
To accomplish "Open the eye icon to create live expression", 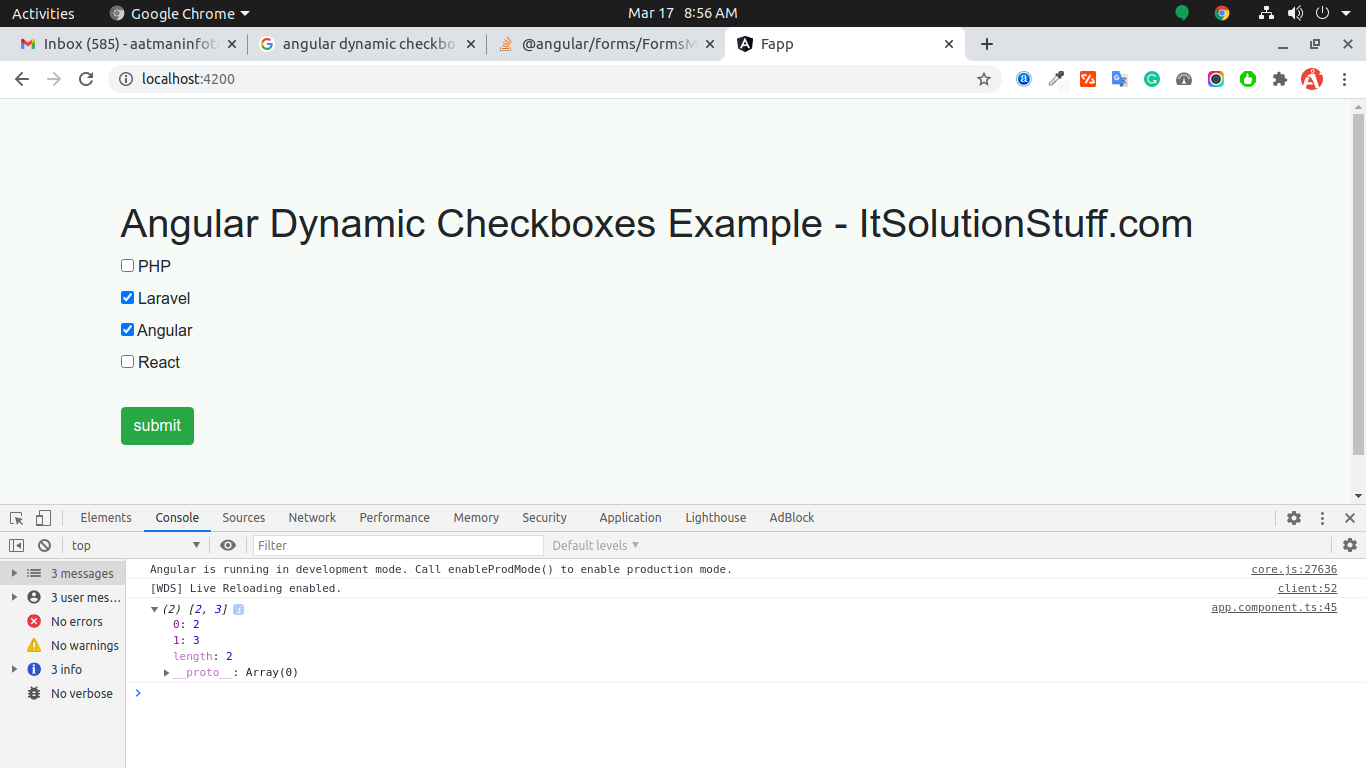I will point(228,545).
